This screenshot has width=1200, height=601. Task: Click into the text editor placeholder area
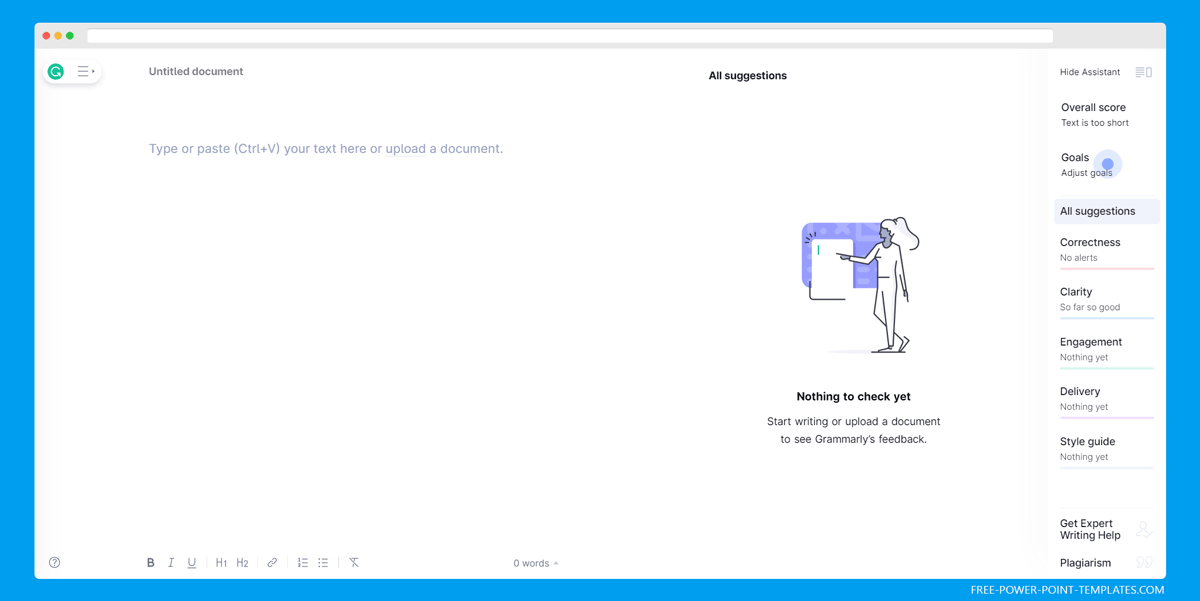326,149
